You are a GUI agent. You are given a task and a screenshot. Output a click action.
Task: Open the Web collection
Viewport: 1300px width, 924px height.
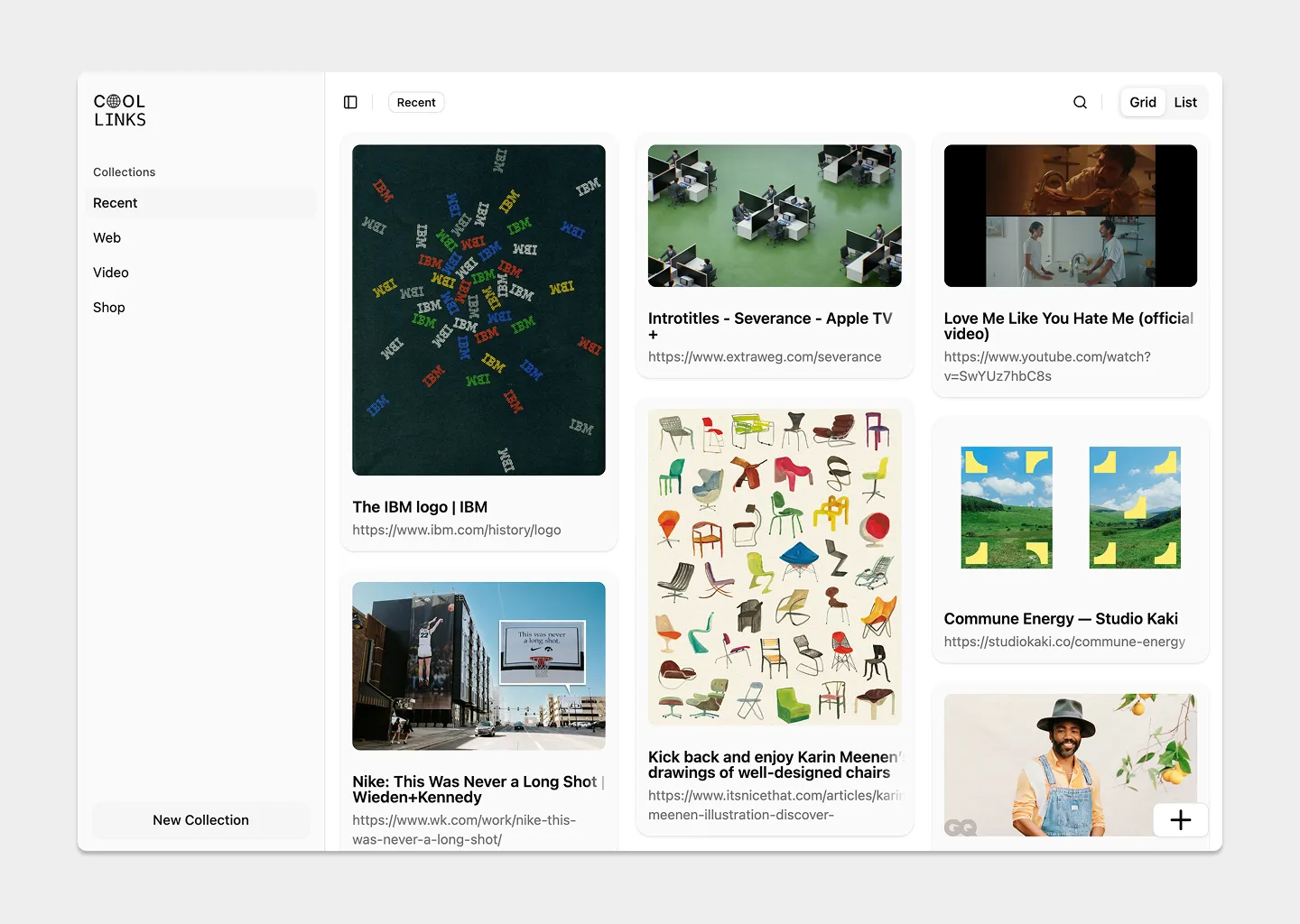tap(201, 238)
